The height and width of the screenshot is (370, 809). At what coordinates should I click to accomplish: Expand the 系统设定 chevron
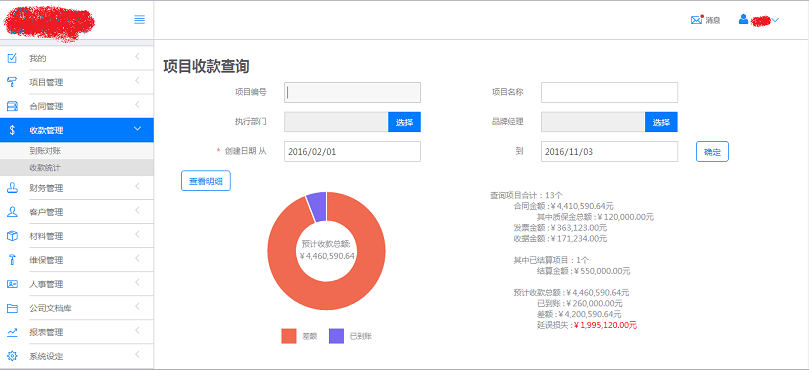point(137,355)
